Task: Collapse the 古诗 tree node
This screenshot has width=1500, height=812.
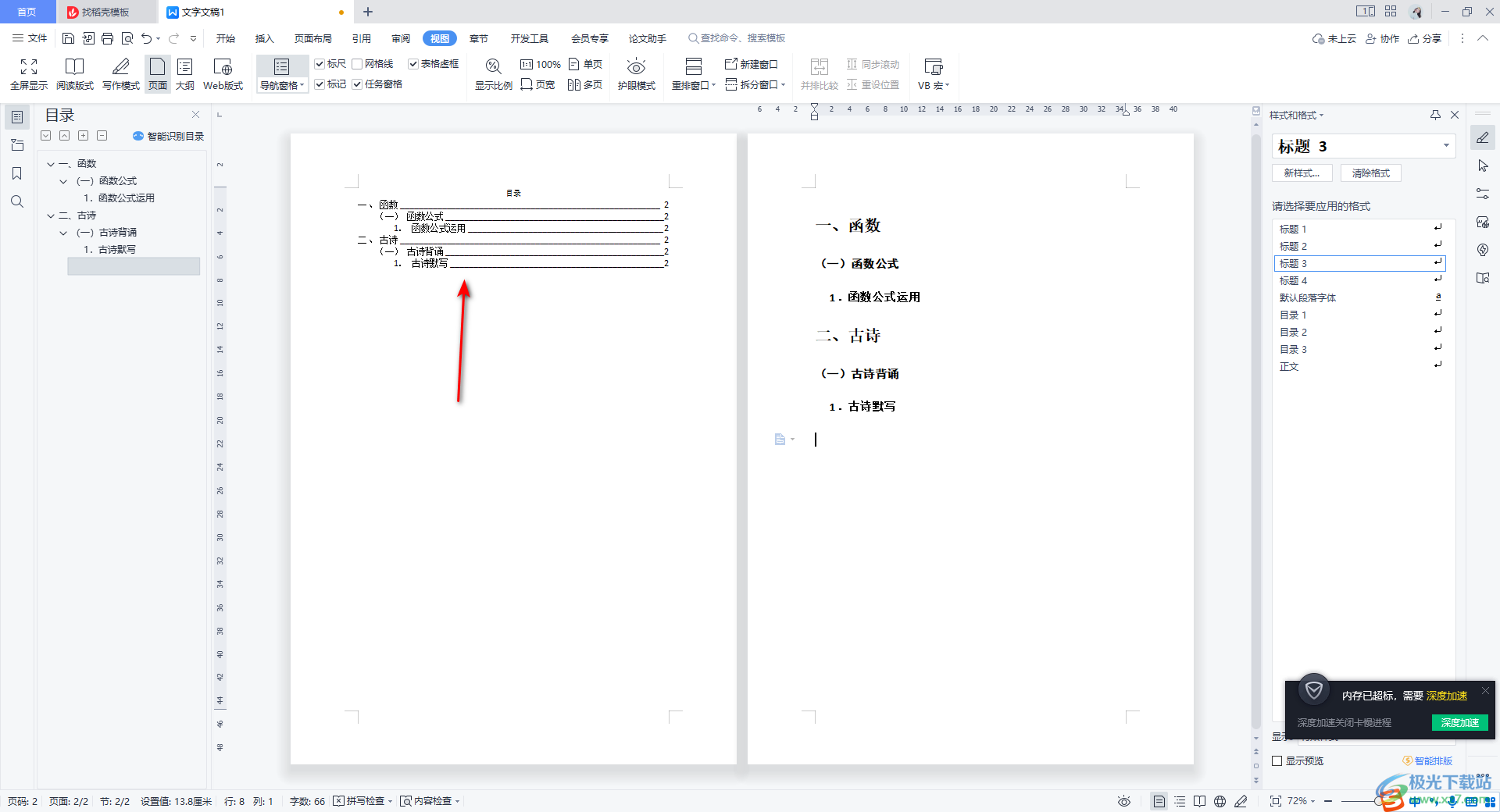Action: tap(51, 215)
